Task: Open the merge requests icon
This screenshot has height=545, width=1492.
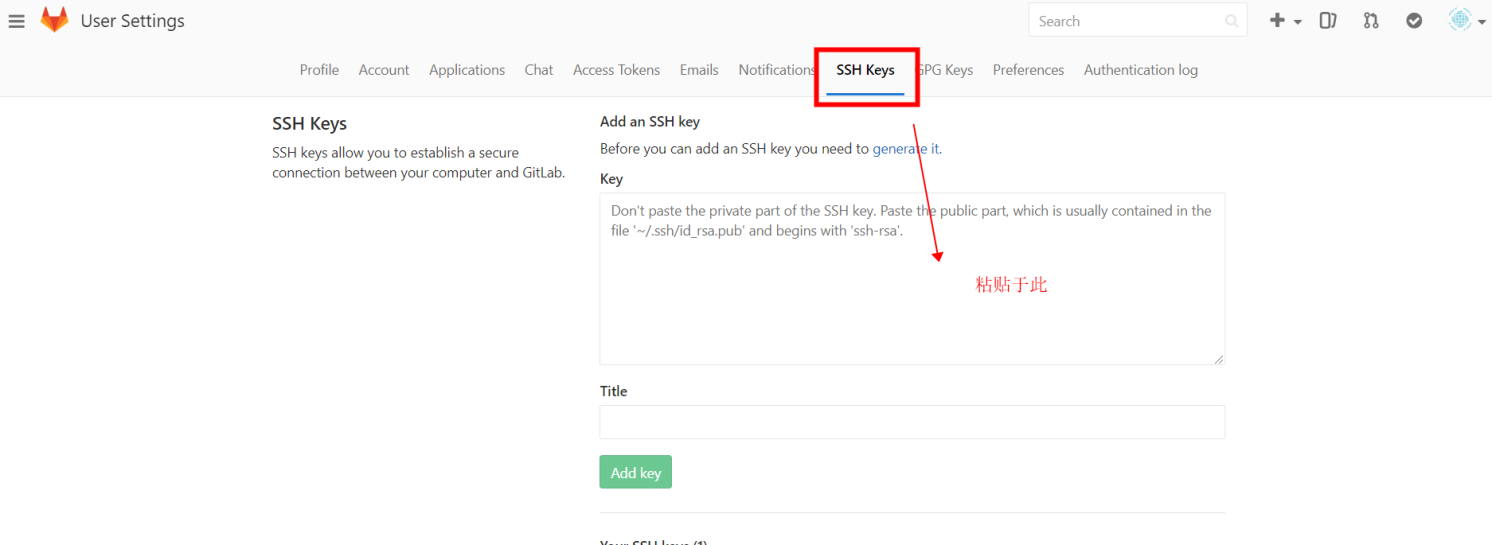Action: coord(1371,20)
